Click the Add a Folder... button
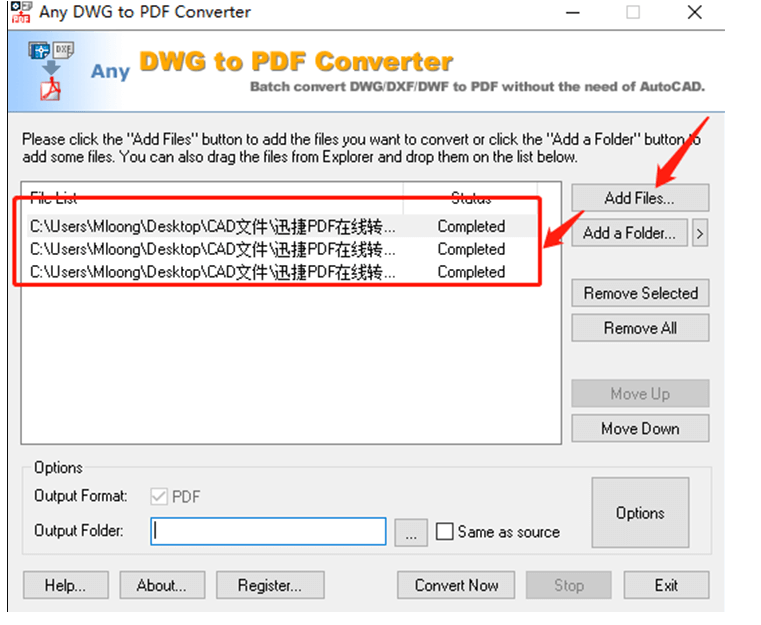The width and height of the screenshot is (761, 625). point(629,233)
